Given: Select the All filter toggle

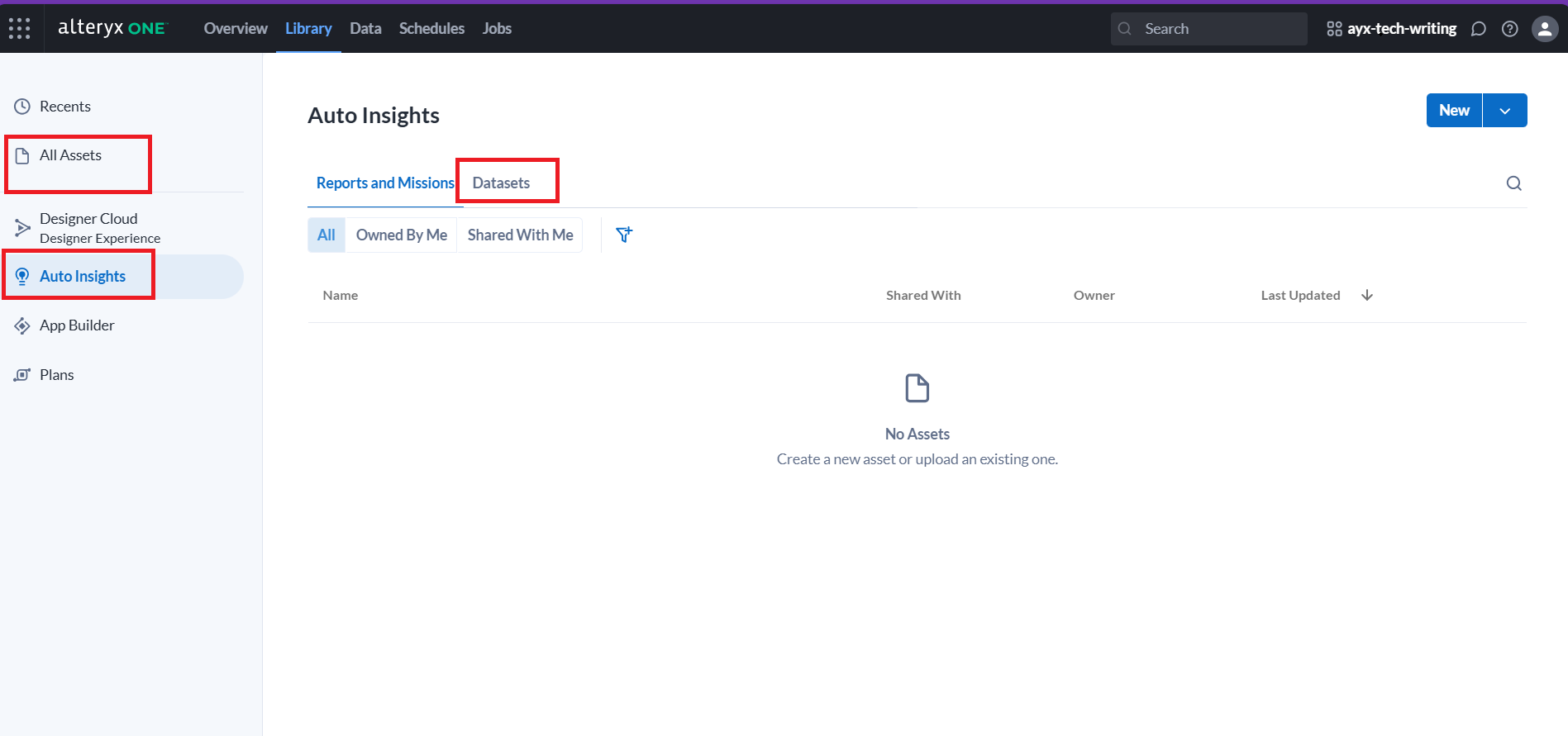Looking at the screenshot, I should click(x=326, y=235).
